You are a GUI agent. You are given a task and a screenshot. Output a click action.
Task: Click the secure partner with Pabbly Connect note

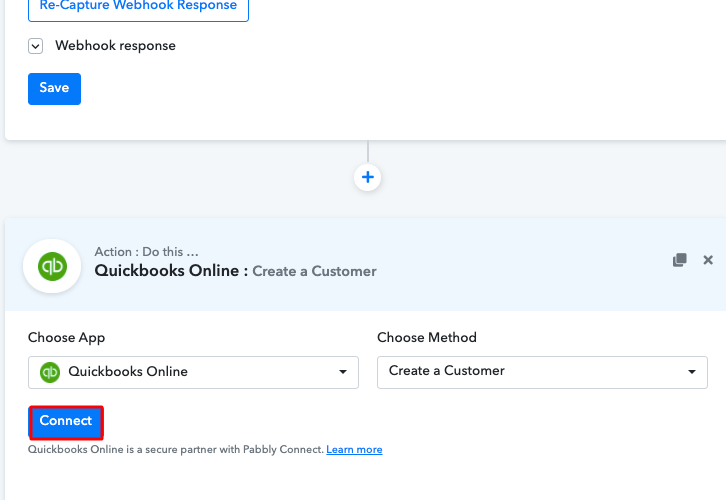pos(176,450)
